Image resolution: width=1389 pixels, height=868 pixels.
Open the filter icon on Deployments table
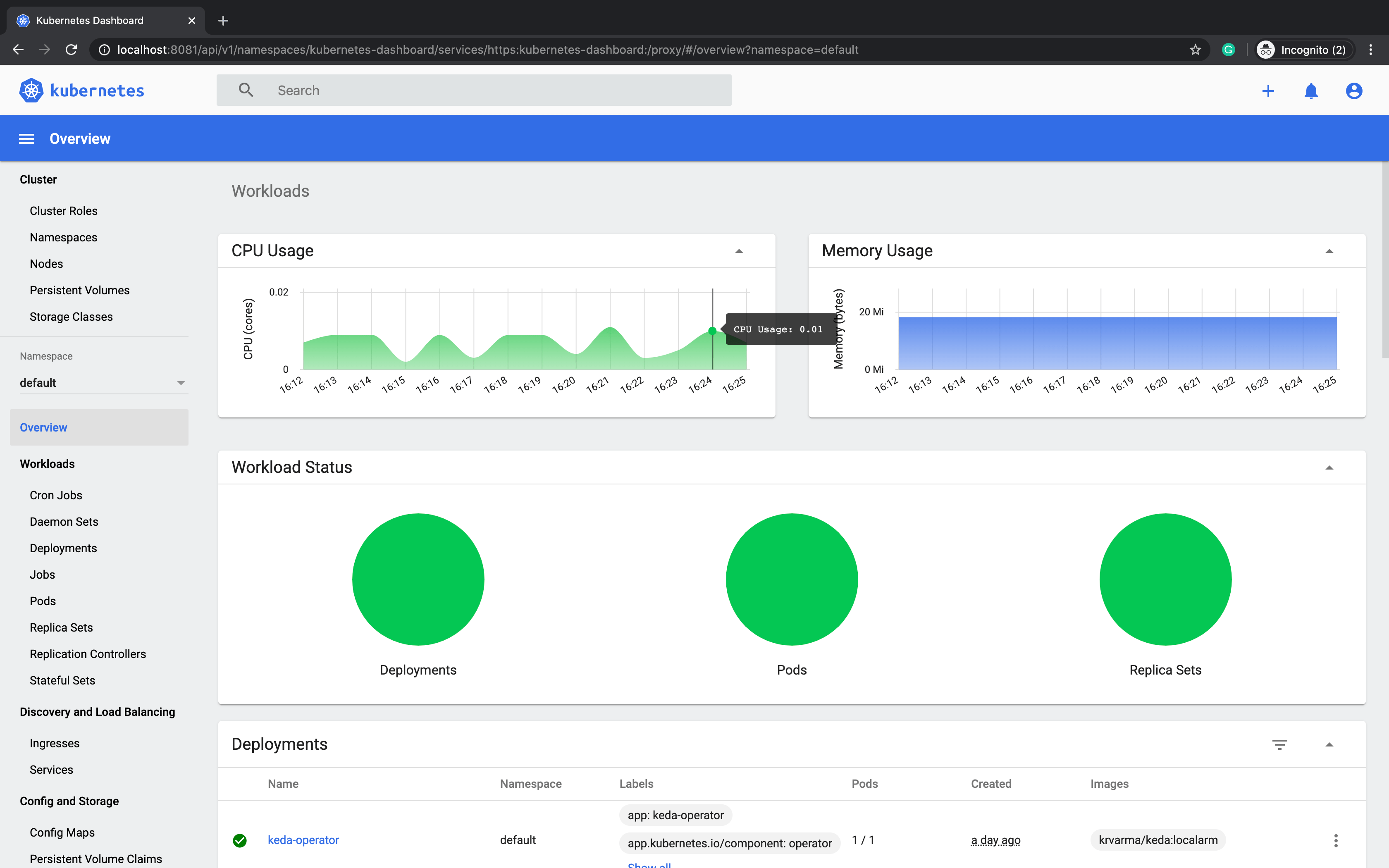(1280, 744)
